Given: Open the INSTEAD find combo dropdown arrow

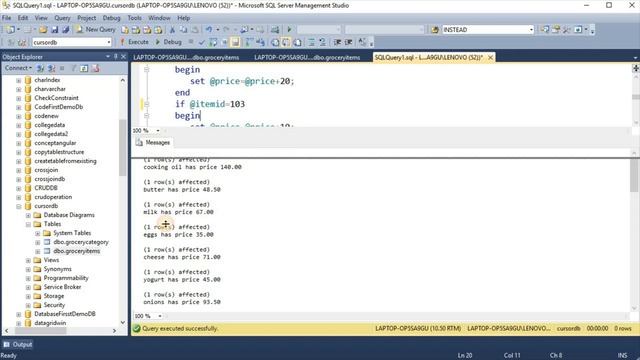Looking at the screenshot, I should (531, 29).
